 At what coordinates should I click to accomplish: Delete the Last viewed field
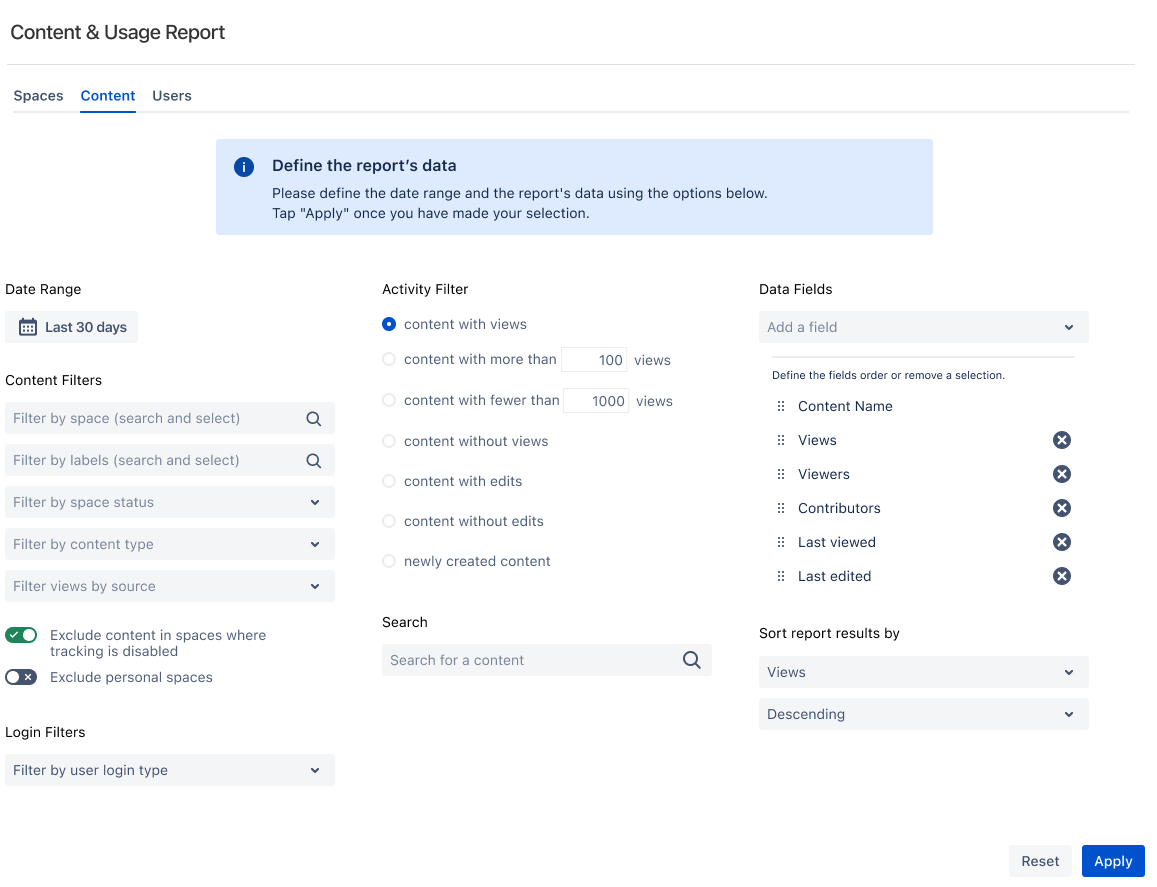point(1062,542)
